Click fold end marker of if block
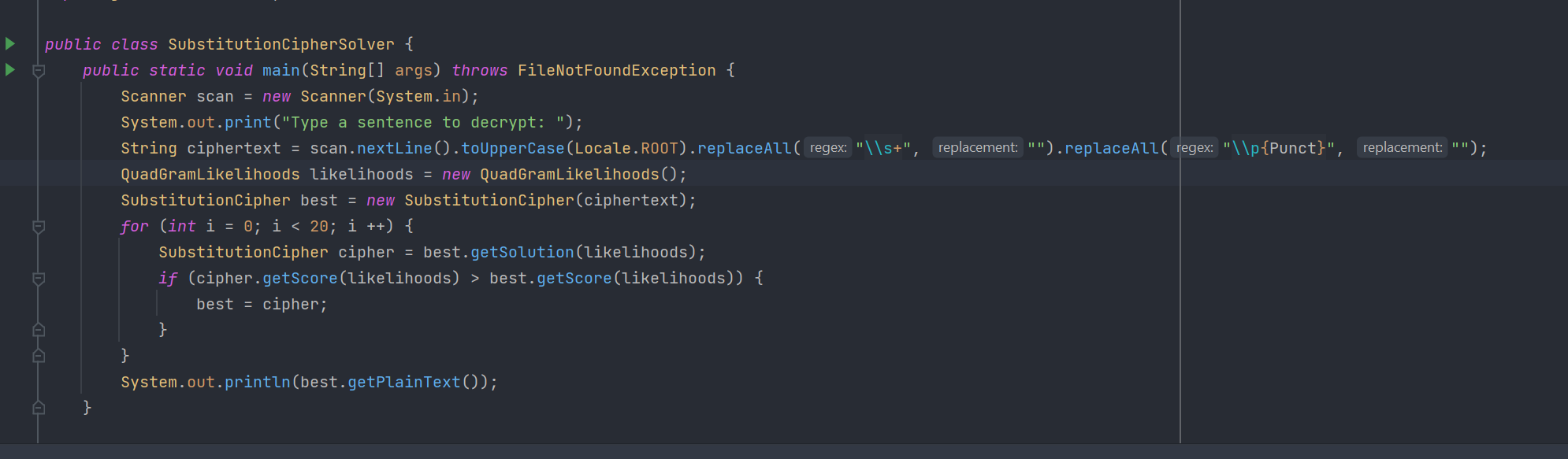 [39, 330]
